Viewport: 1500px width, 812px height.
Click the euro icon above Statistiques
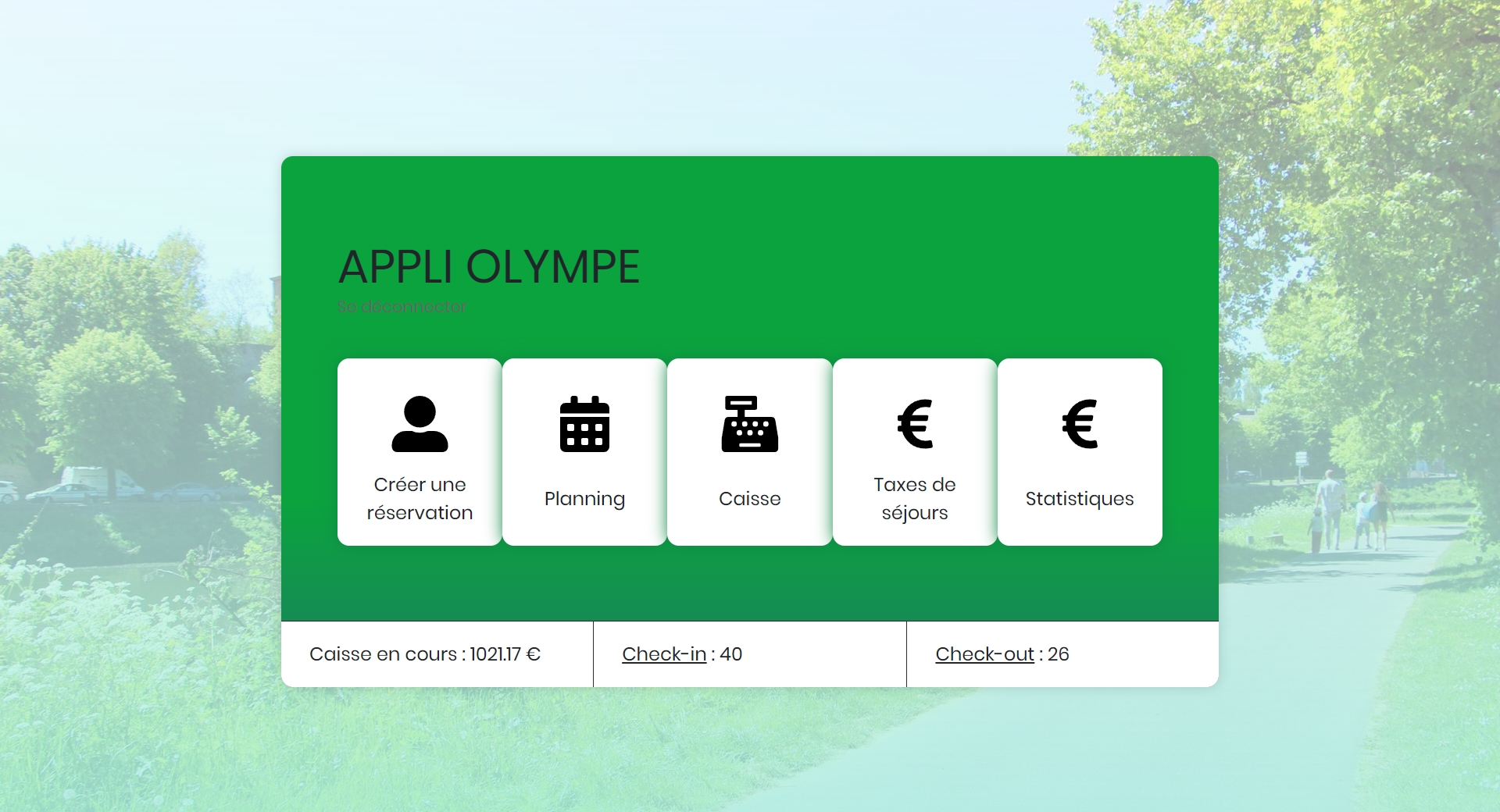(x=1080, y=424)
